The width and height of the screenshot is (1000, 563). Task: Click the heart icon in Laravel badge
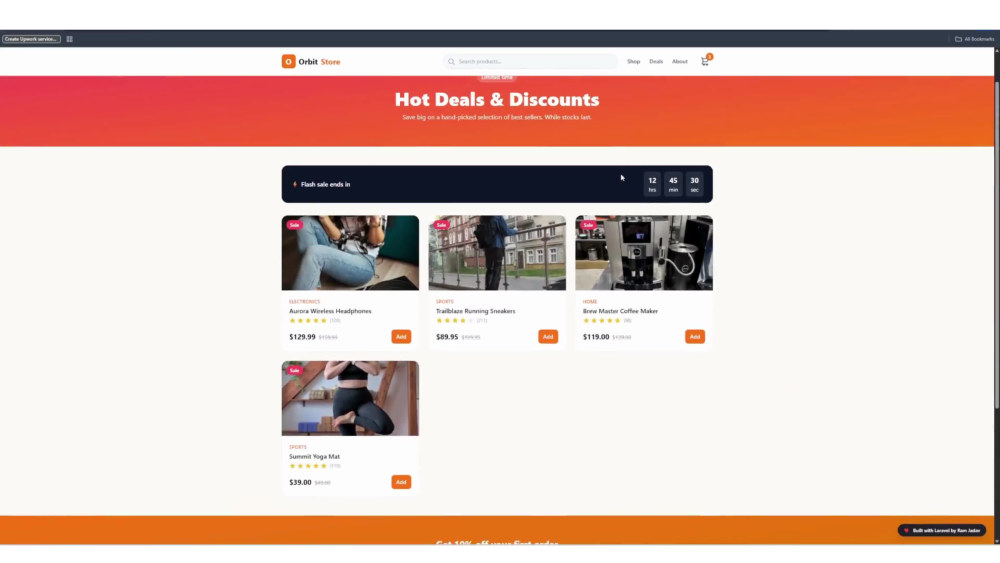tap(906, 530)
